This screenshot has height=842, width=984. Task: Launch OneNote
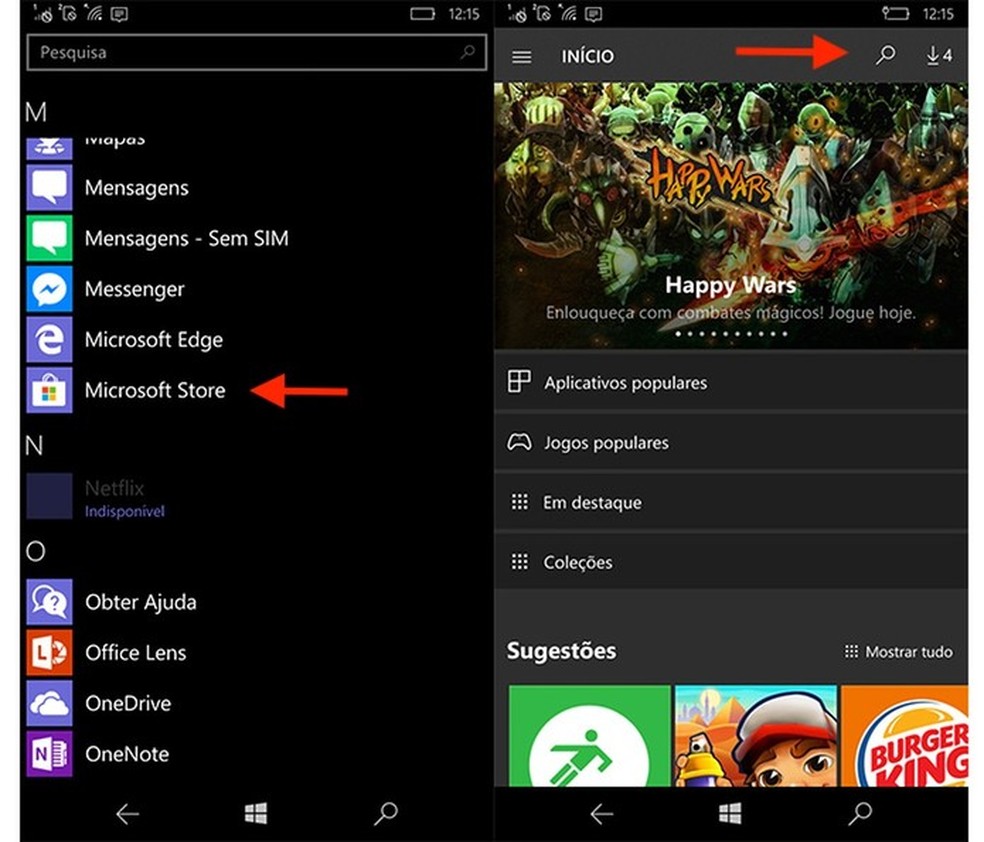coord(127,754)
